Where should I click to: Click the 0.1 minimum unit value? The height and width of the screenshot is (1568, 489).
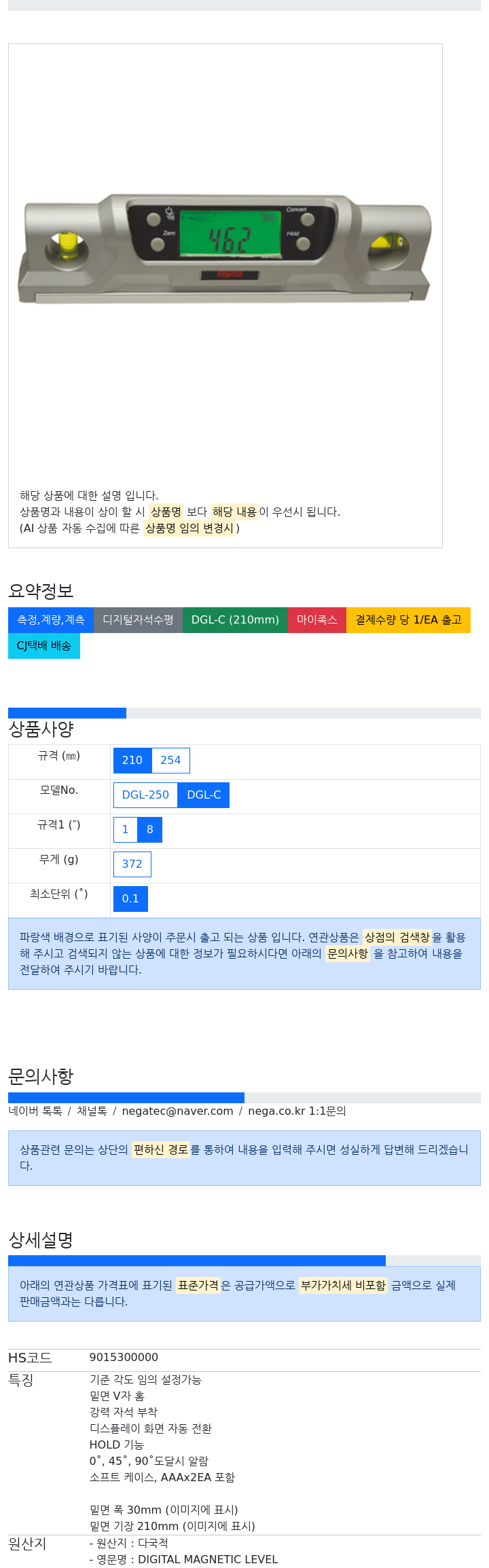pyautogui.click(x=130, y=899)
